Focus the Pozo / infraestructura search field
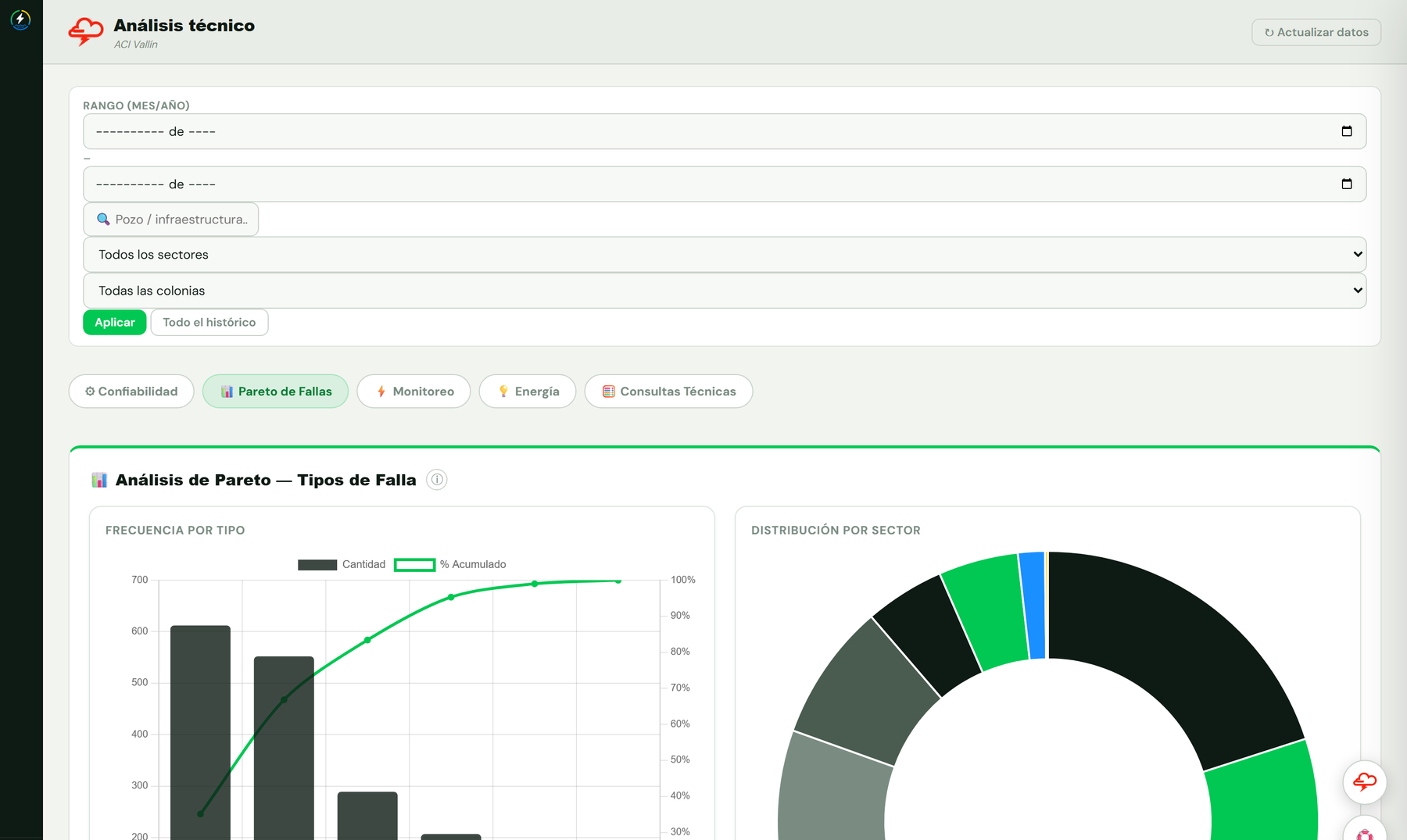This screenshot has height=840, width=1407. [171, 220]
